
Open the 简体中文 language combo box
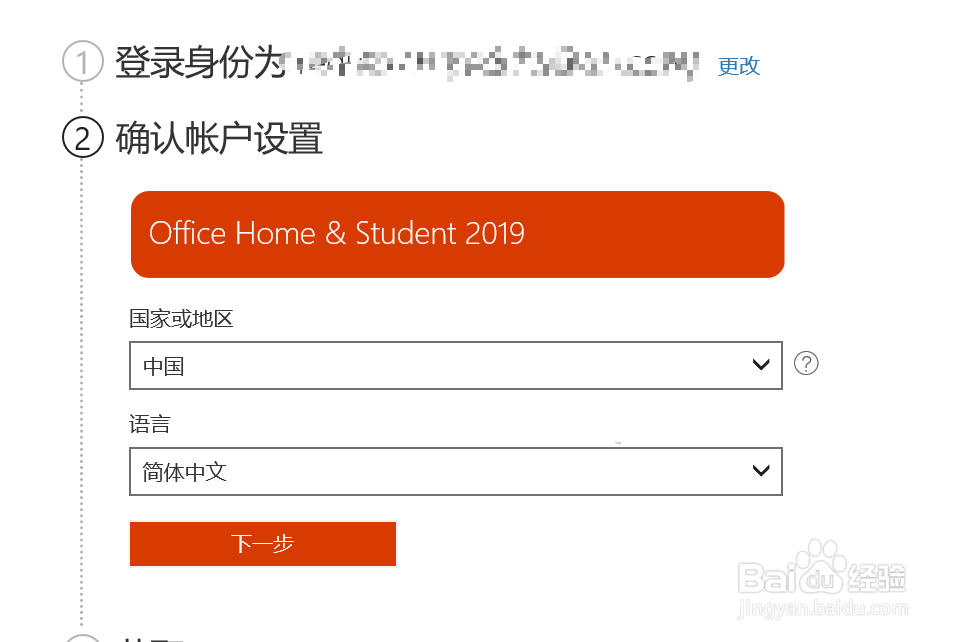[x=455, y=471]
